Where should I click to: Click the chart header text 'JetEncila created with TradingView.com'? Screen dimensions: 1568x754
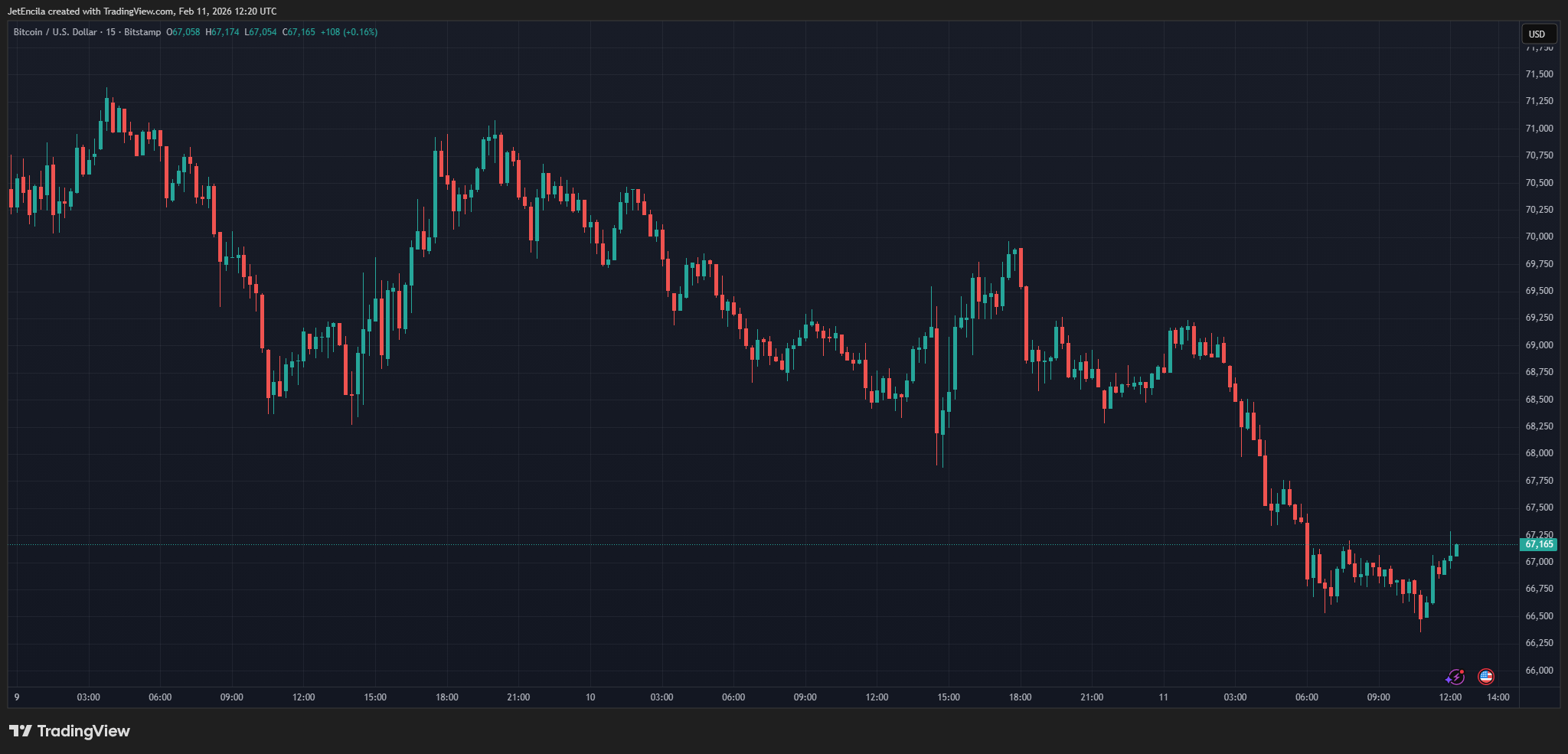90,11
